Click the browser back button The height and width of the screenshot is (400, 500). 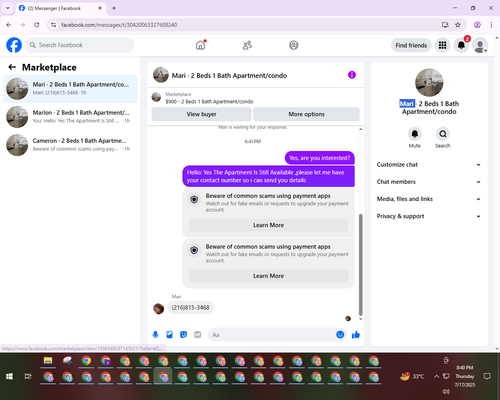coord(9,25)
